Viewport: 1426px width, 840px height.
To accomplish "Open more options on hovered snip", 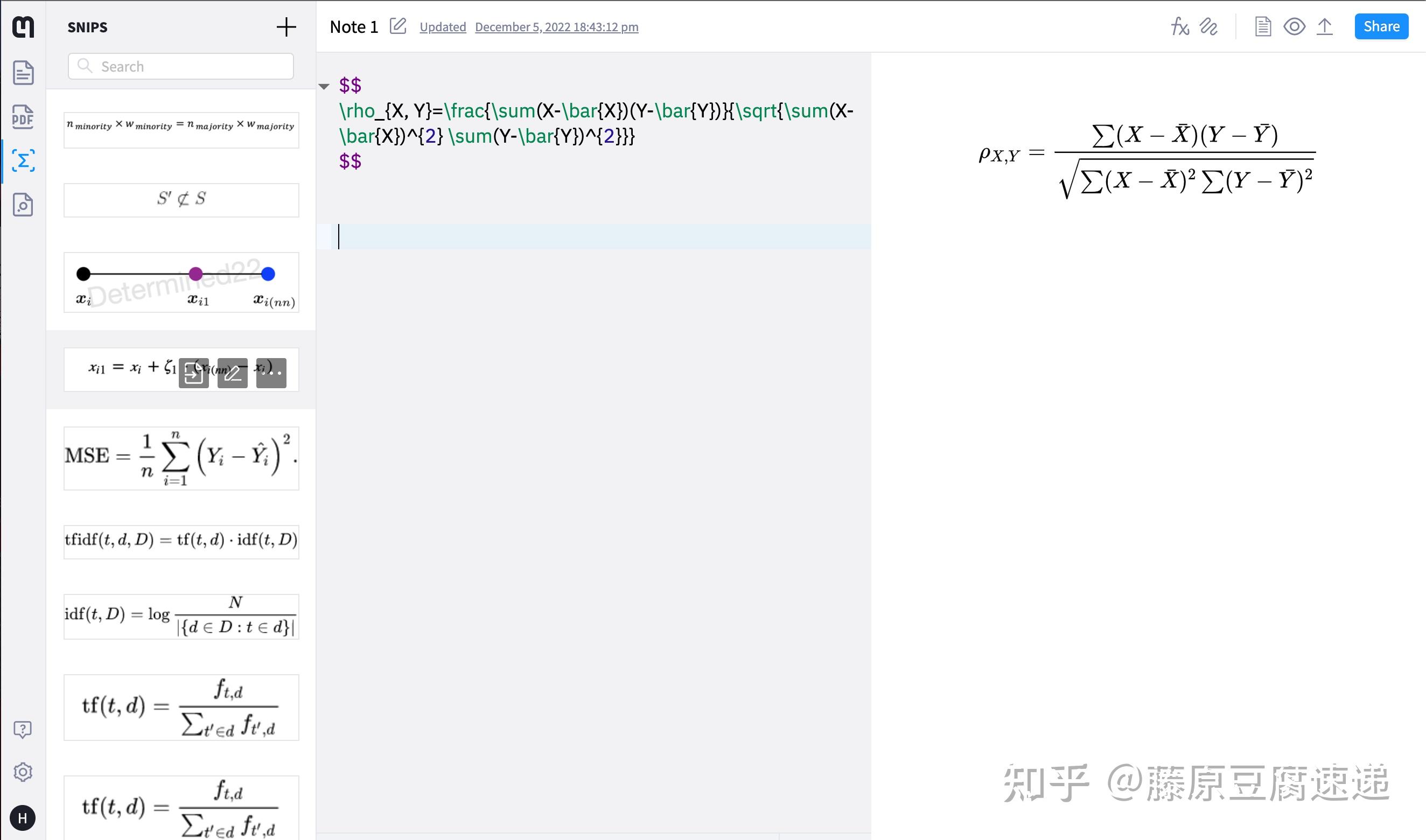I will click(271, 373).
